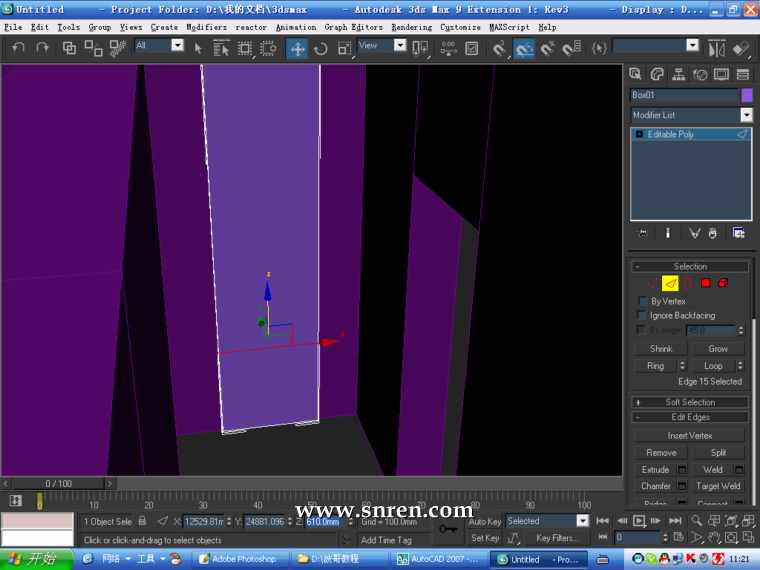Image resolution: width=760 pixels, height=570 pixels.
Task: Click Use Pivot Point Center icon
Action: click(x=420, y=48)
